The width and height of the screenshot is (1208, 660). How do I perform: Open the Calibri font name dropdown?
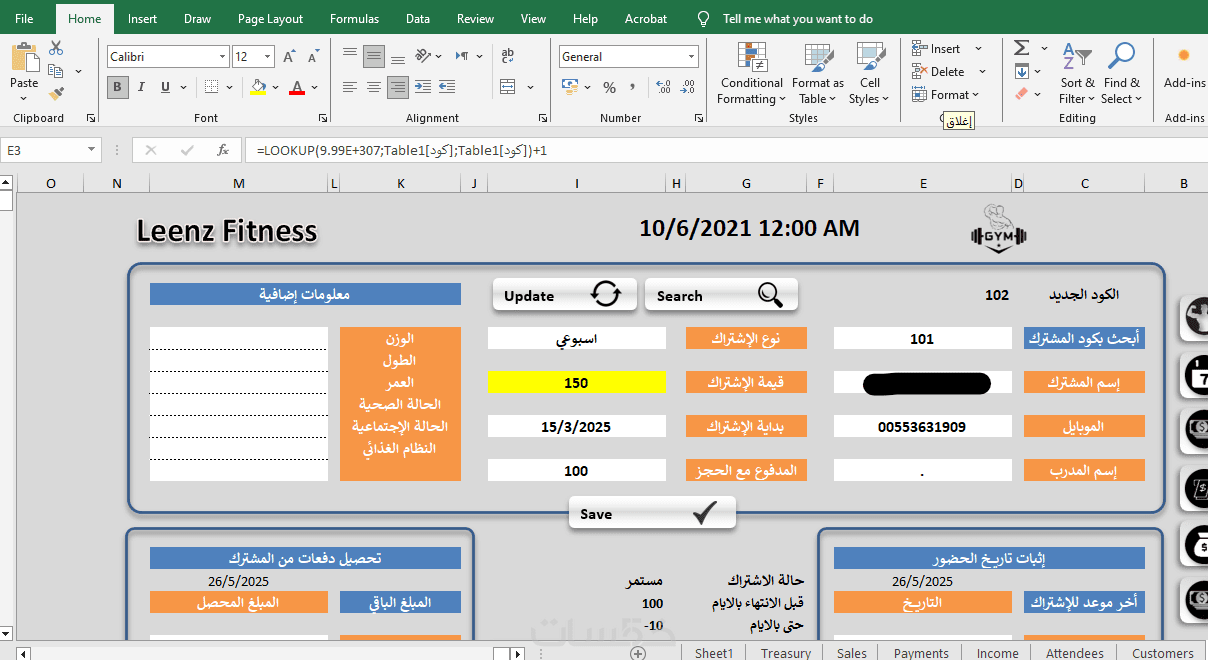click(222, 57)
